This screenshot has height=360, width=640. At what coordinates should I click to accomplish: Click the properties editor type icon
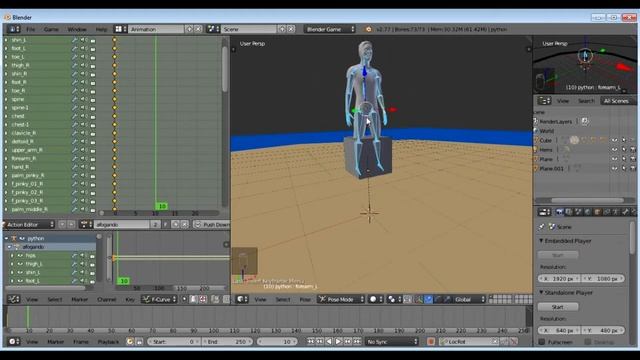pos(544,212)
